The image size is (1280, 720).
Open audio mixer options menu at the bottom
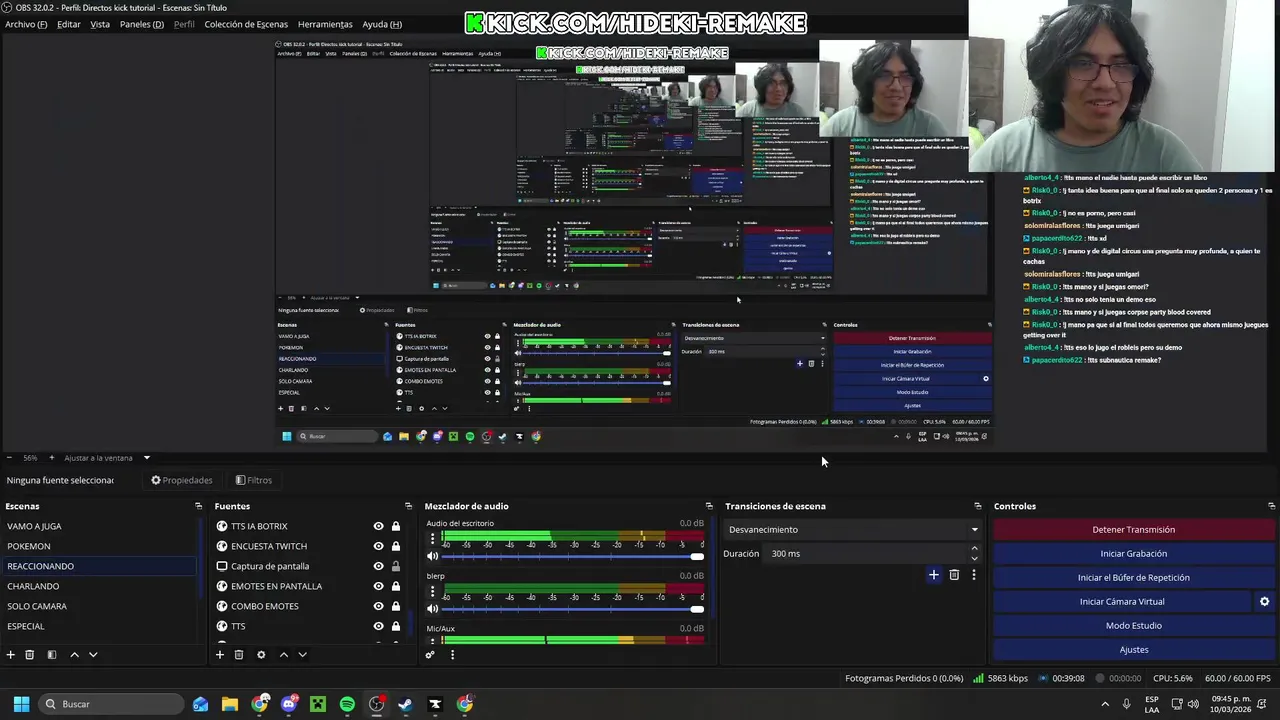[x=452, y=655]
